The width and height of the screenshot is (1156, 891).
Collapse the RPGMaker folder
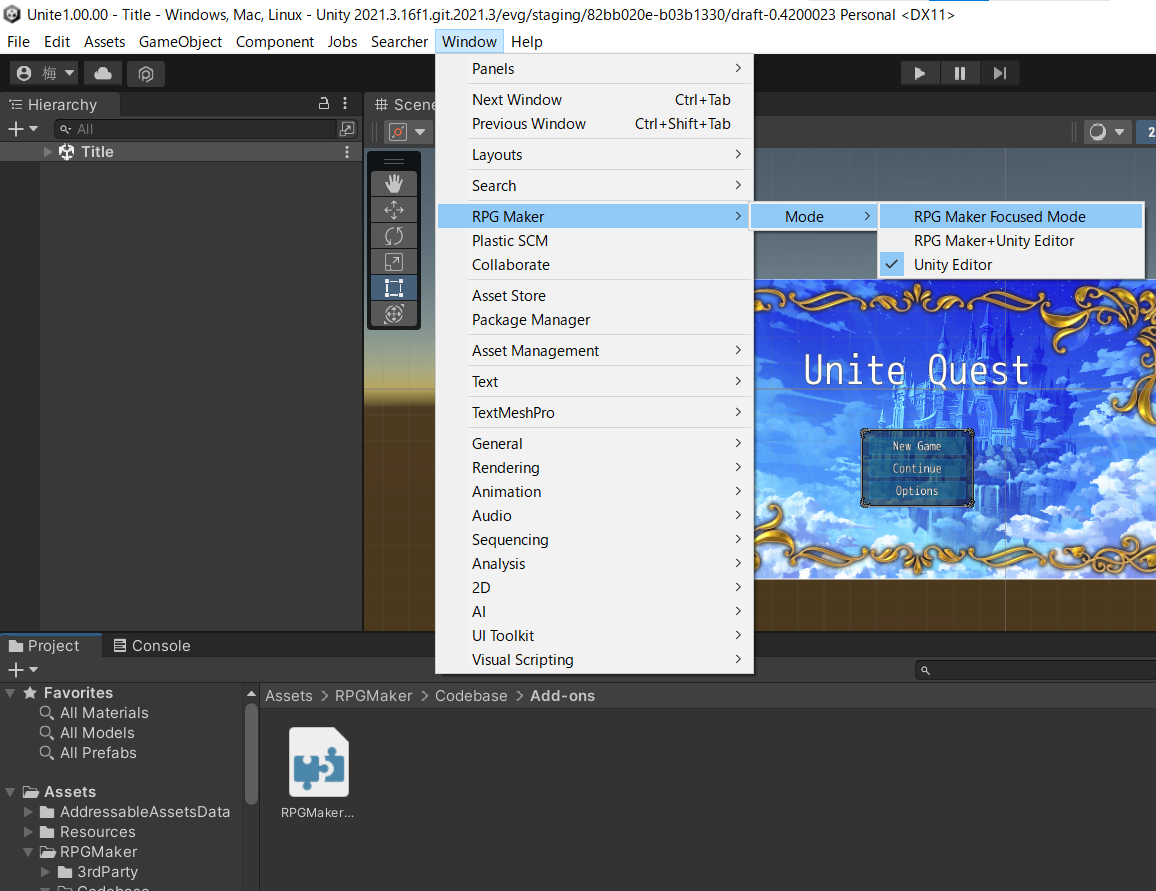pos(29,852)
